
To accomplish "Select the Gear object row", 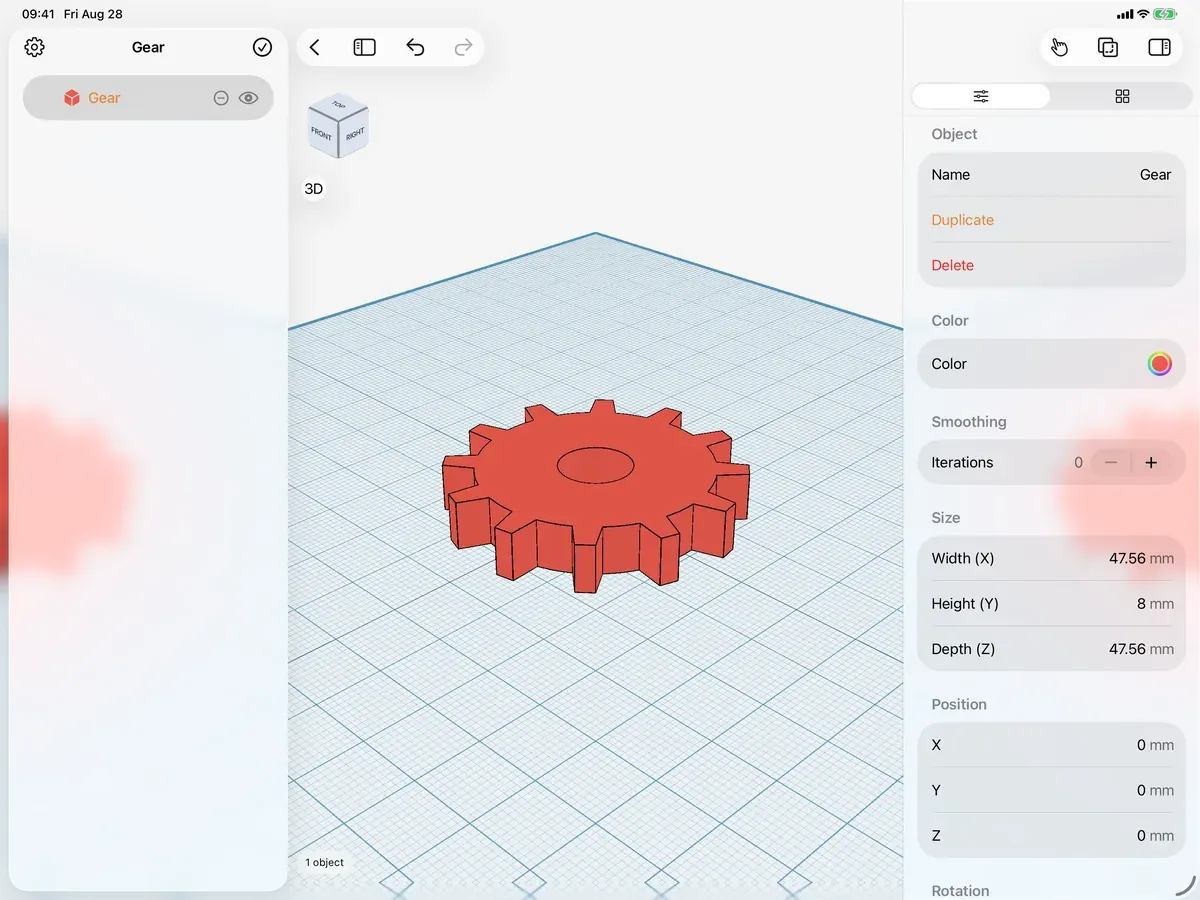I will pyautogui.click(x=148, y=98).
